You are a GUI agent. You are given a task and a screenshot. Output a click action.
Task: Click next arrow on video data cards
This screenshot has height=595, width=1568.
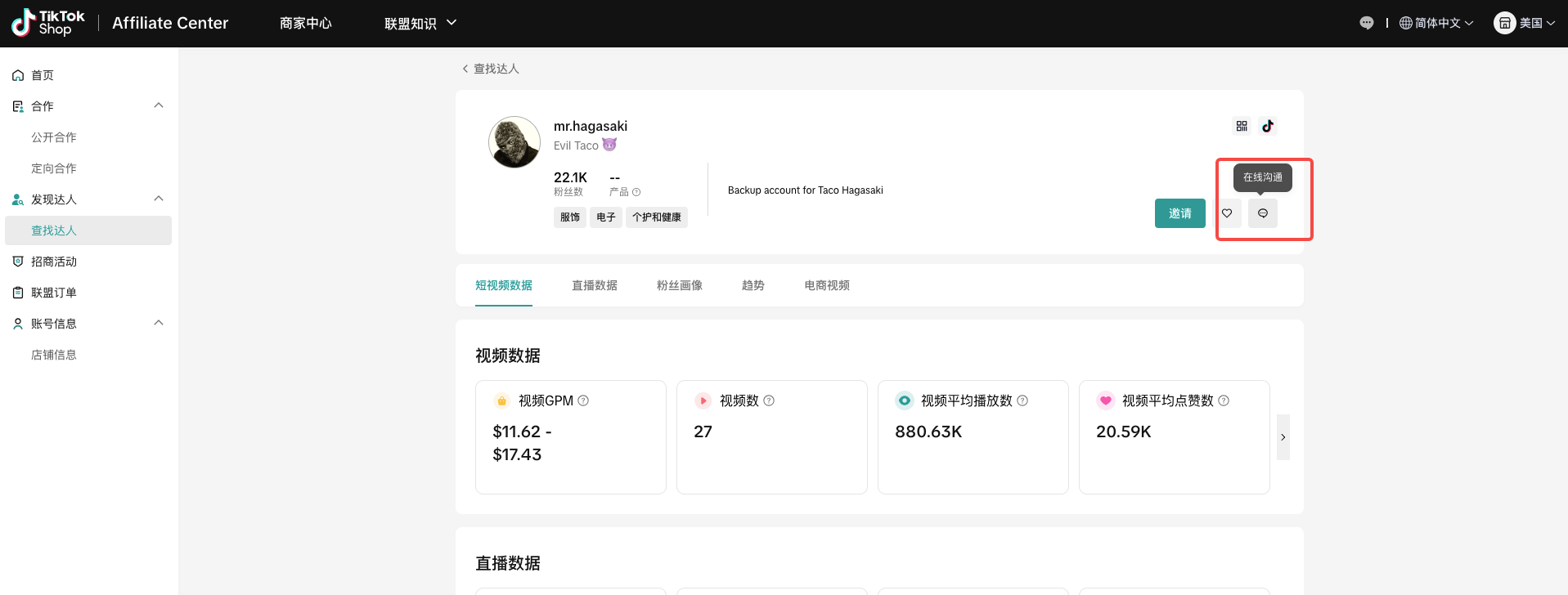[x=1283, y=437]
